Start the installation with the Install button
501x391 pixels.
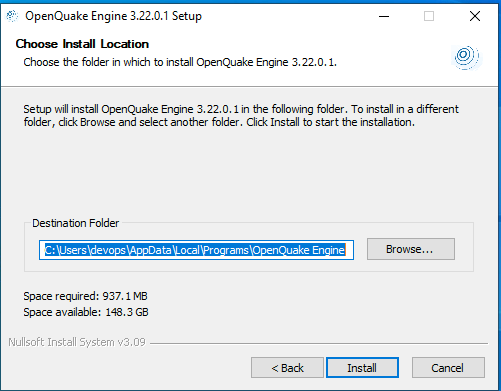362,368
